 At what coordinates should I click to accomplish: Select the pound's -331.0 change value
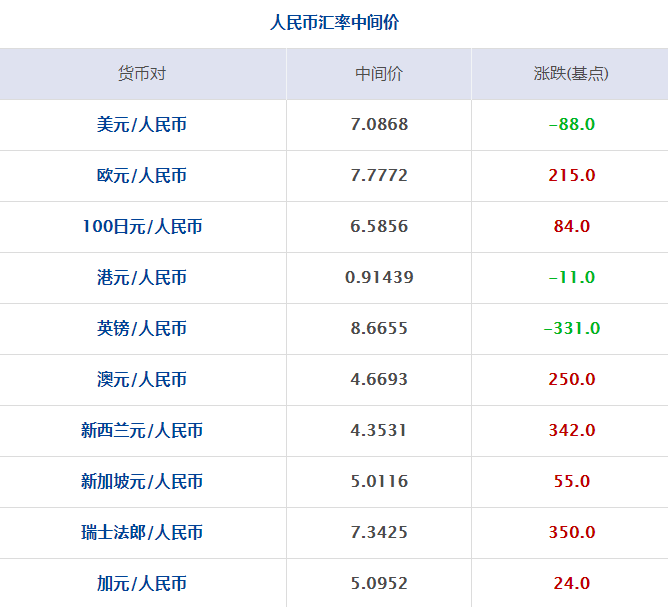572,329
